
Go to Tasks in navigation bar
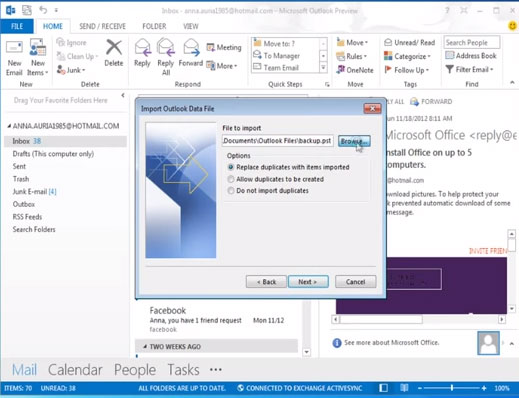[x=183, y=370]
